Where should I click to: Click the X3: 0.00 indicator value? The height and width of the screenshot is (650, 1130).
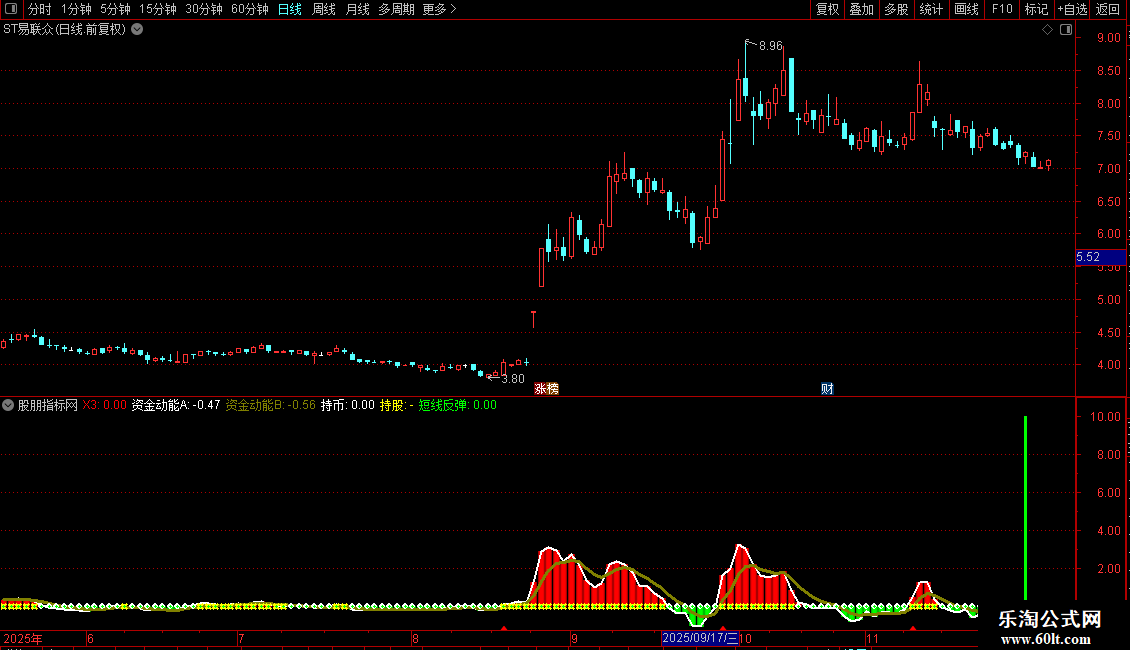(x=104, y=405)
